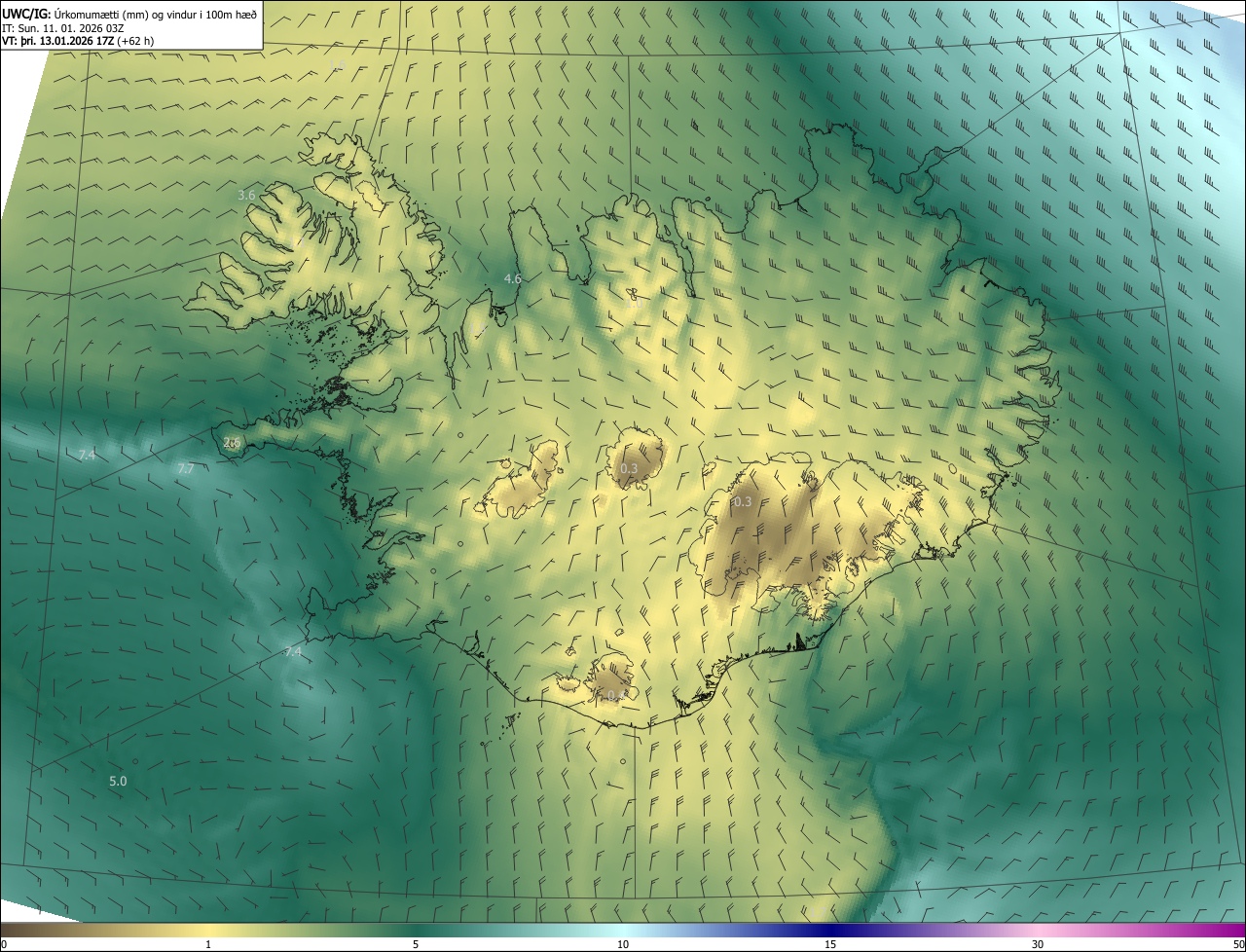This screenshot has width=1246, height=952.
Task: Click the 4.6 value on the map
Action: pyautogui.click(x=512, y=278)
